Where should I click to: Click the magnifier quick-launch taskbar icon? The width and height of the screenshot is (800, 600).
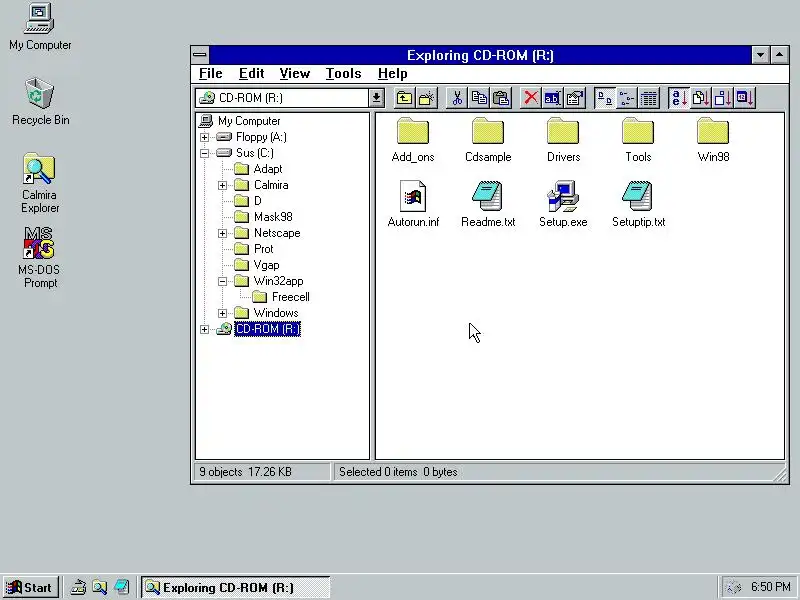(99, 588)
